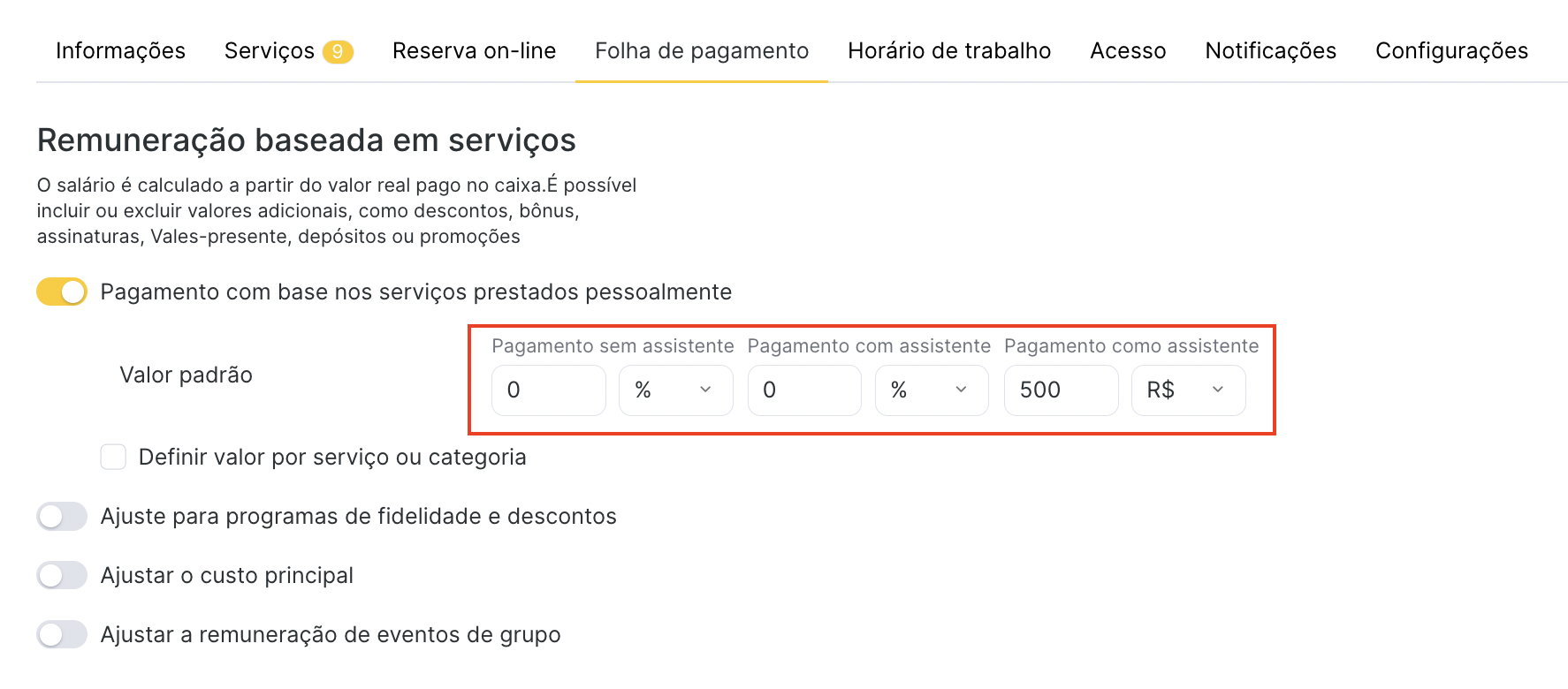Enable loyalty programs and discounts adjustment toggle
Viewport: 1568px width, 689px height.
click(62, 516)
